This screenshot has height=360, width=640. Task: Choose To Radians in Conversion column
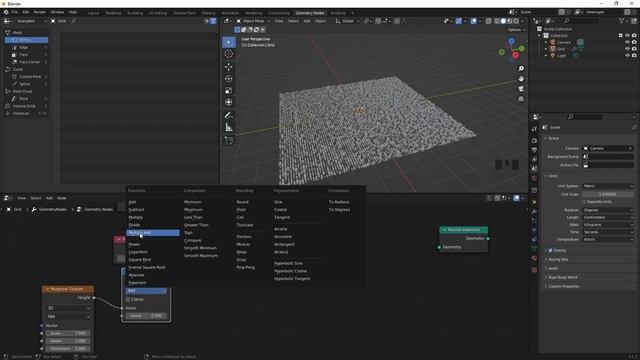339,202
